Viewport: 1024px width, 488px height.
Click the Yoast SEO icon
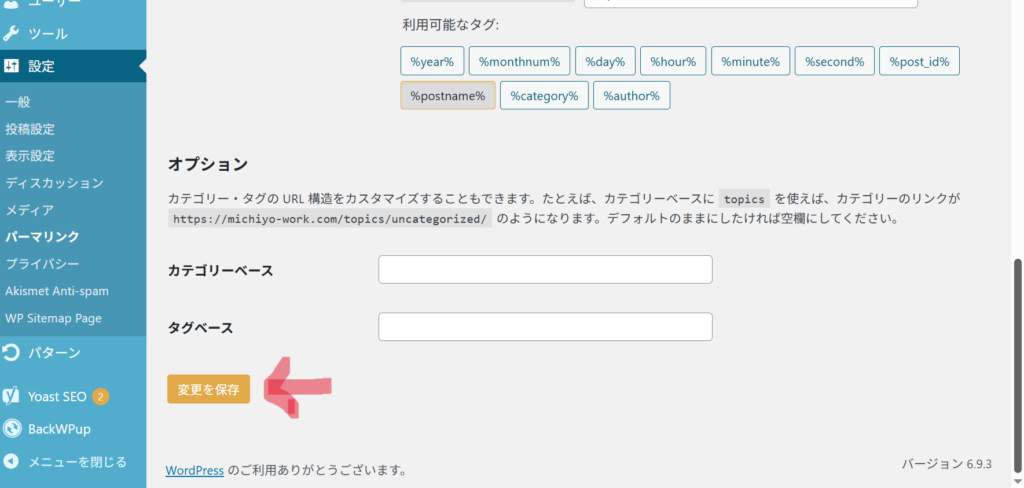pos(12,396)
